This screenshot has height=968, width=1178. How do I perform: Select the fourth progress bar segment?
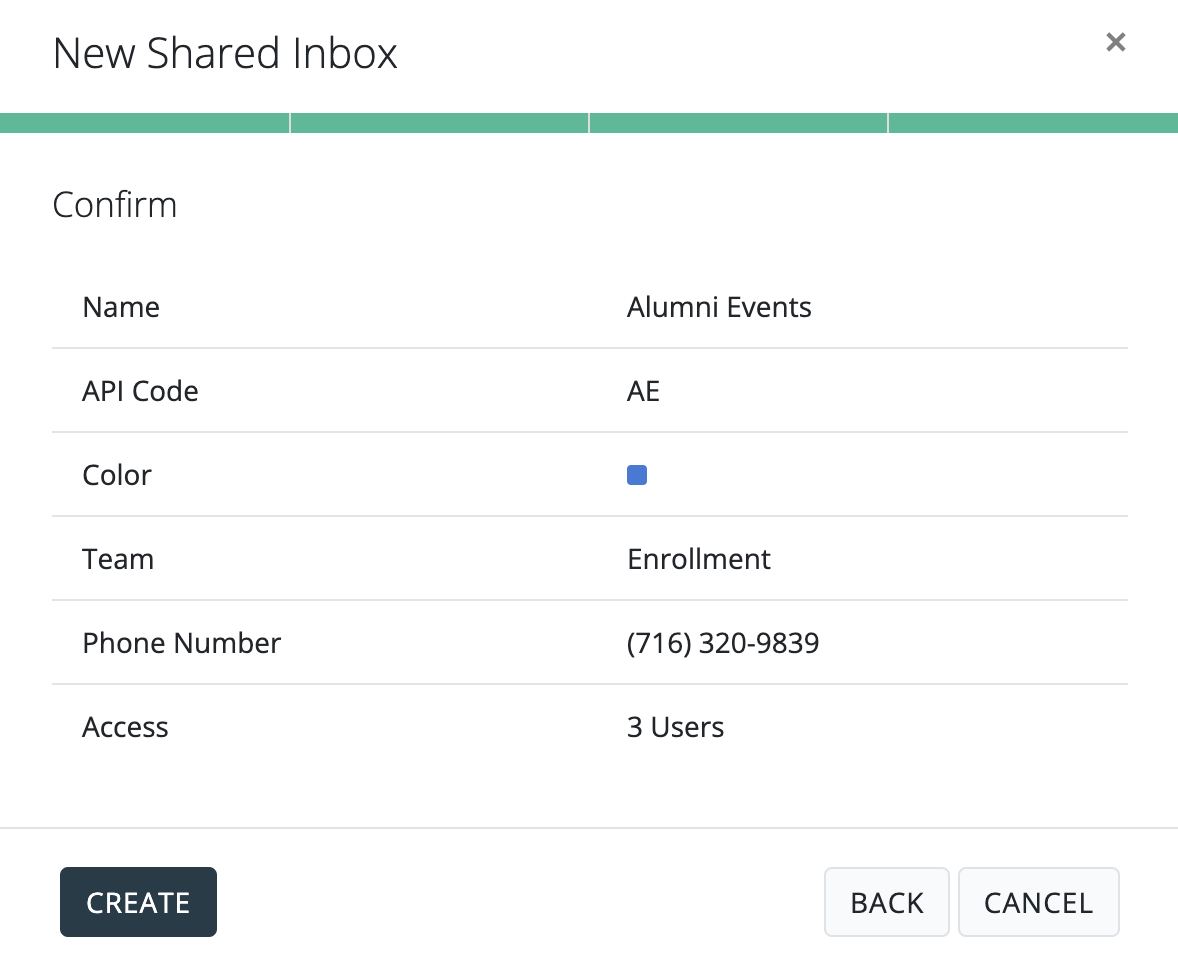[x=1032, y=123]
